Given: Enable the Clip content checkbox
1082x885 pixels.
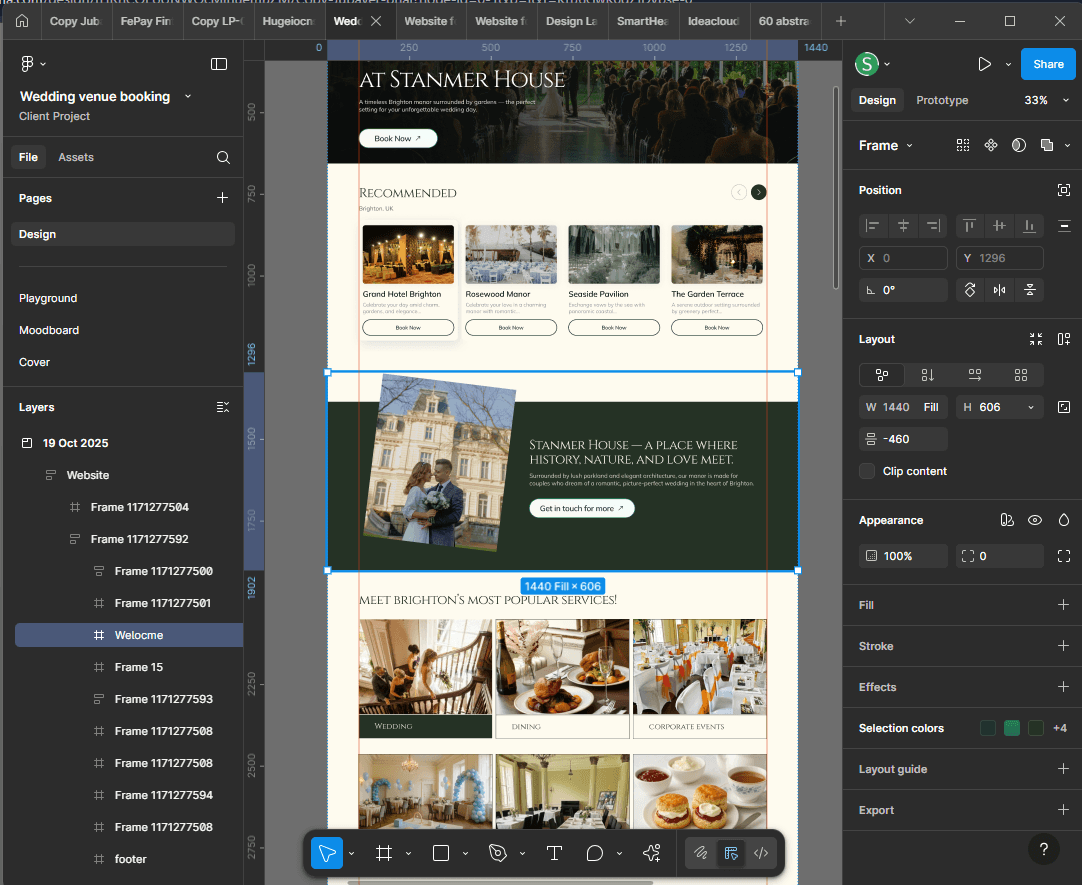Looking at the screenshot, I should (867, 471).
